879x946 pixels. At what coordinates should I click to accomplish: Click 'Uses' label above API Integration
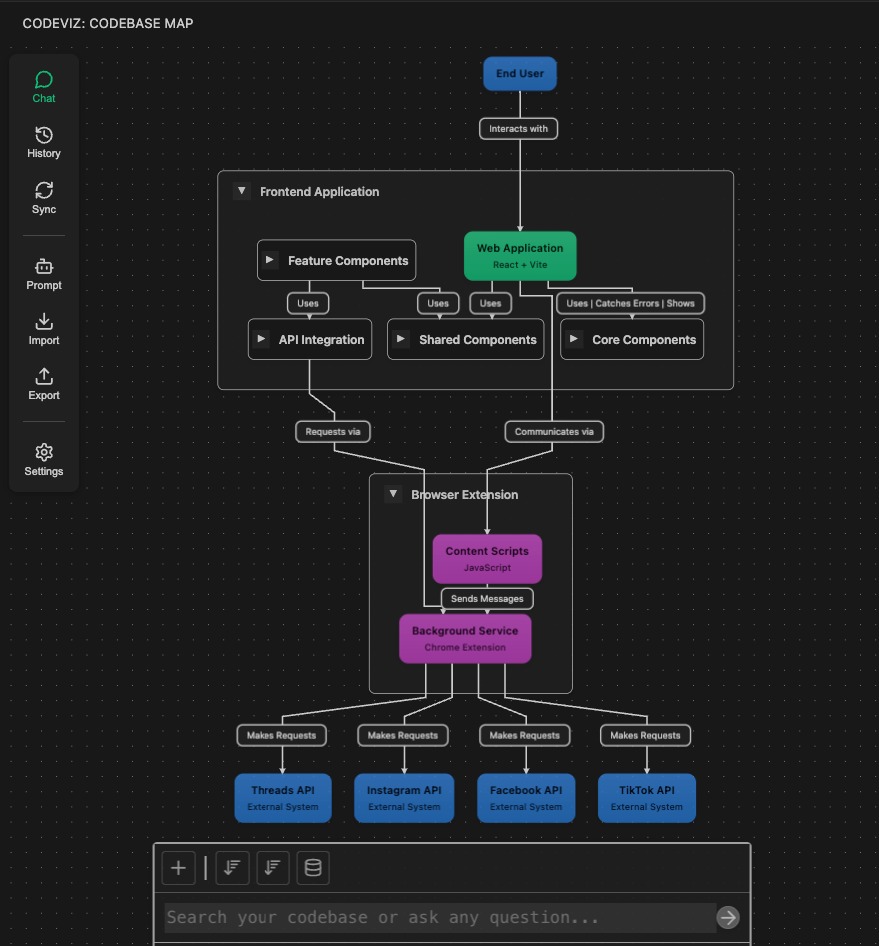308,303
